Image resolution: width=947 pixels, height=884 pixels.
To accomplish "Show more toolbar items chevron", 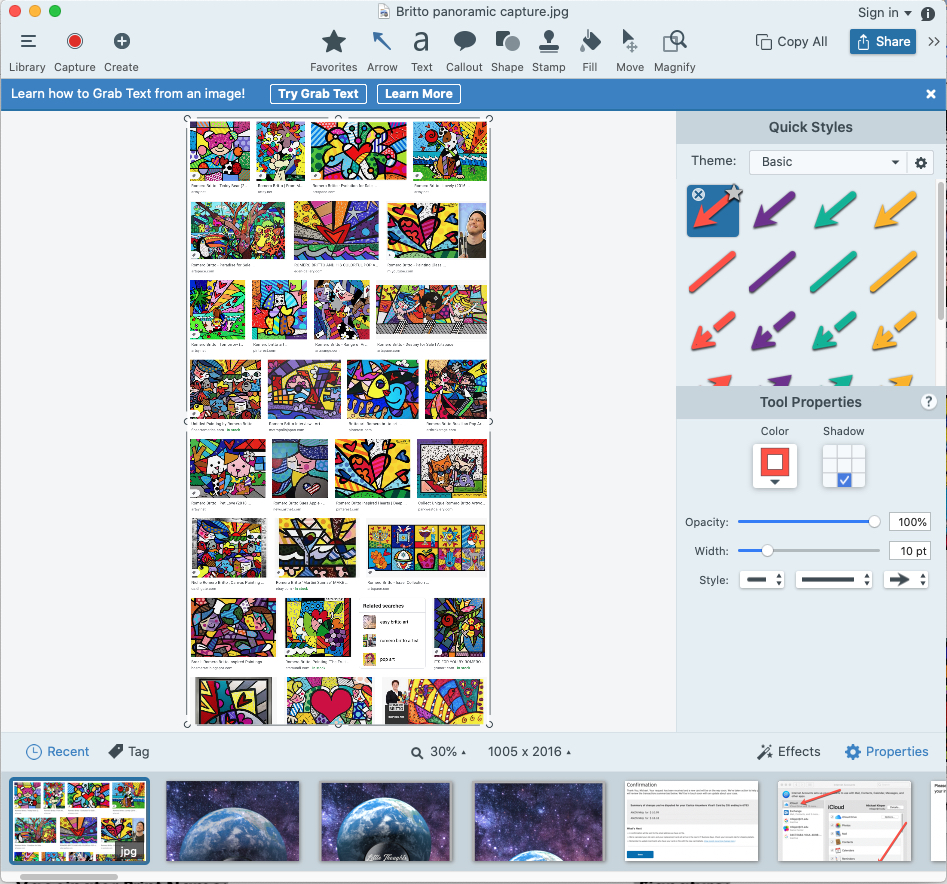I will click(x=934, y=42).
